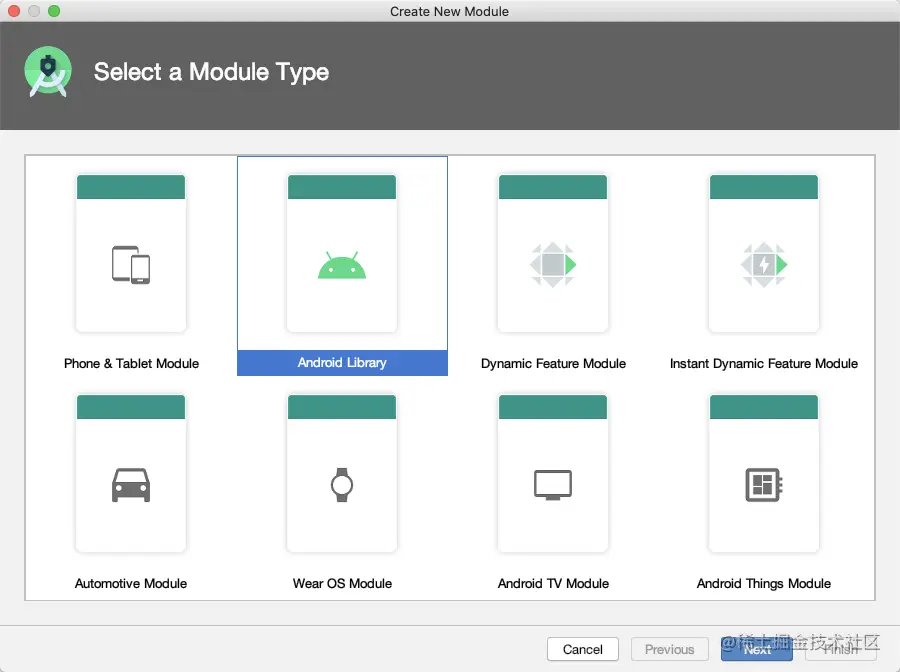The width and height of the screenshot is (900, 672).
Task: Click the Phone & Tablet Module label
Action: 131,363
